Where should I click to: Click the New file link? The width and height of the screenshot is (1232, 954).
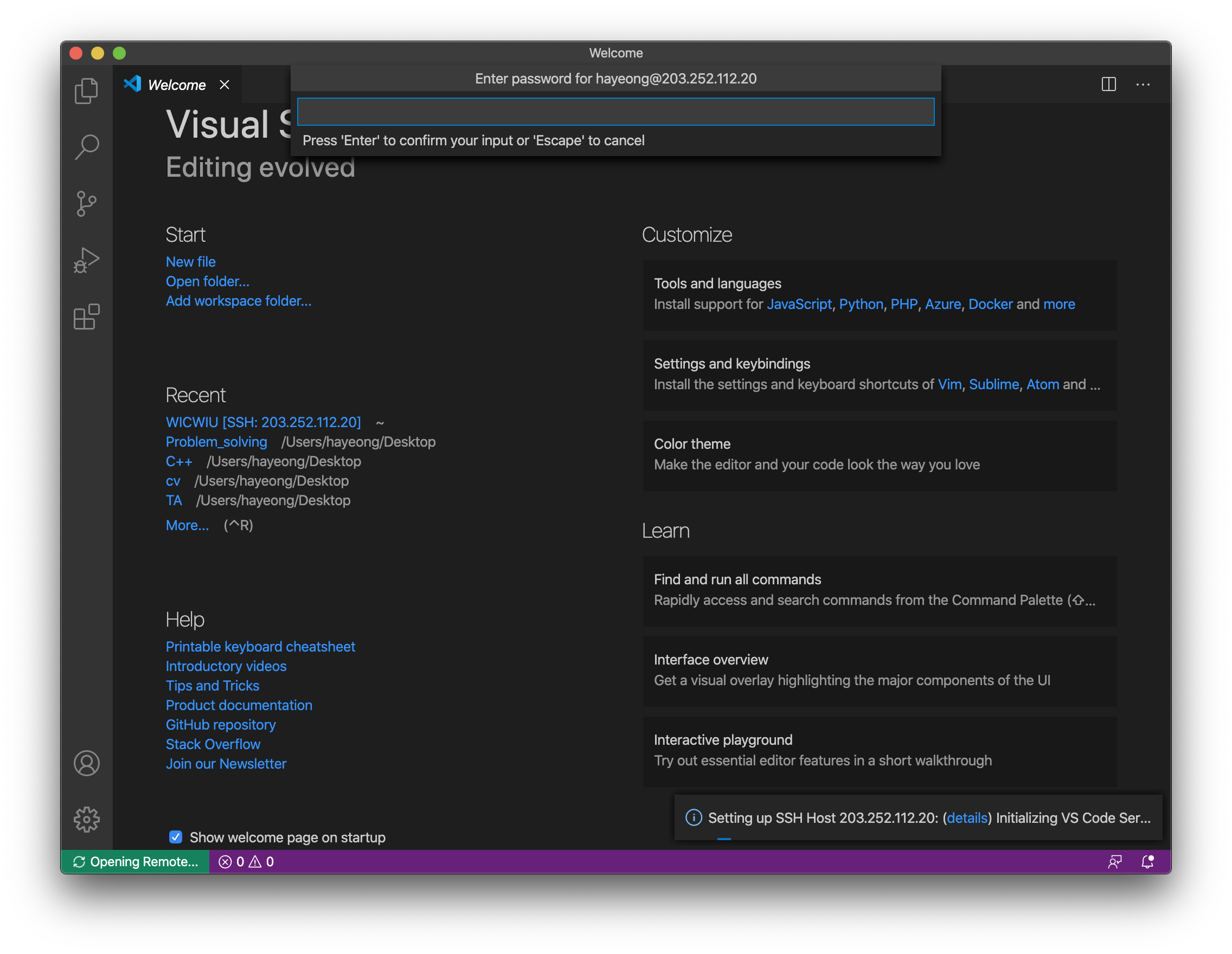click(191, 262)
